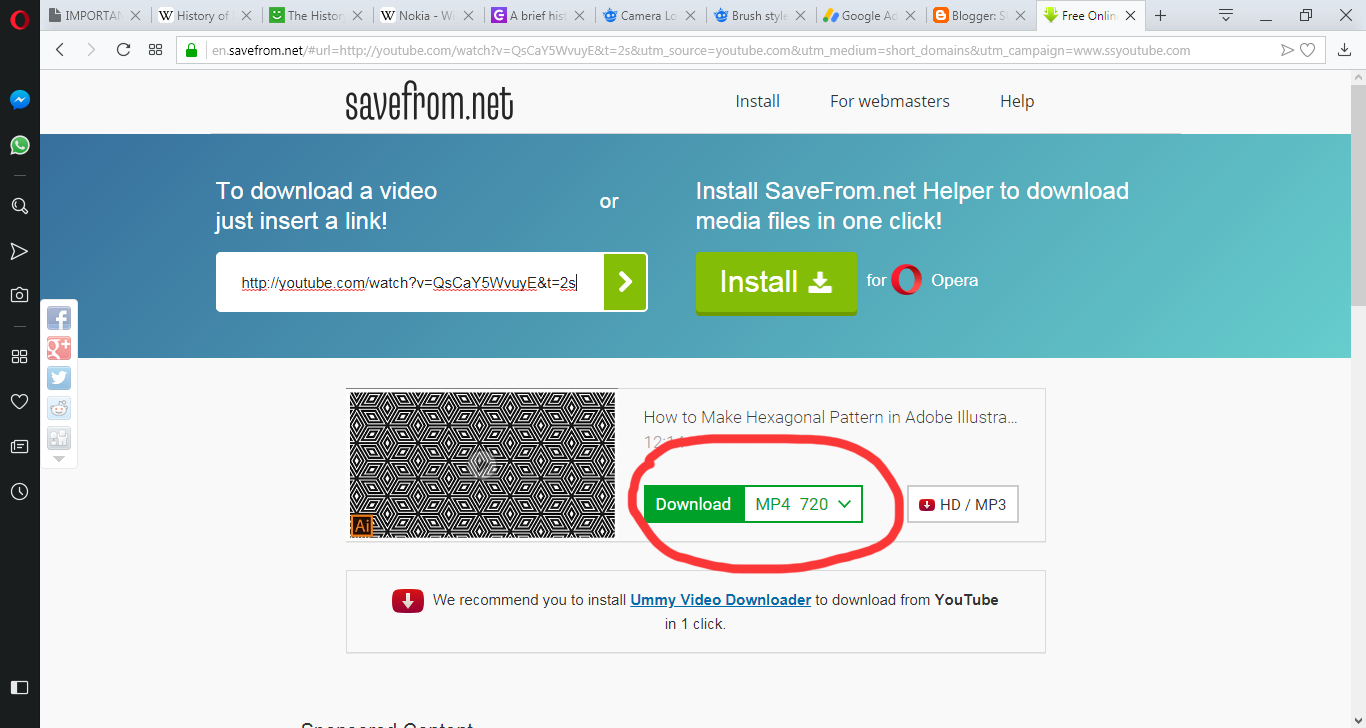Click the green Download button
Viewport: 1366px width, 728px height.
tap(693, 504)
